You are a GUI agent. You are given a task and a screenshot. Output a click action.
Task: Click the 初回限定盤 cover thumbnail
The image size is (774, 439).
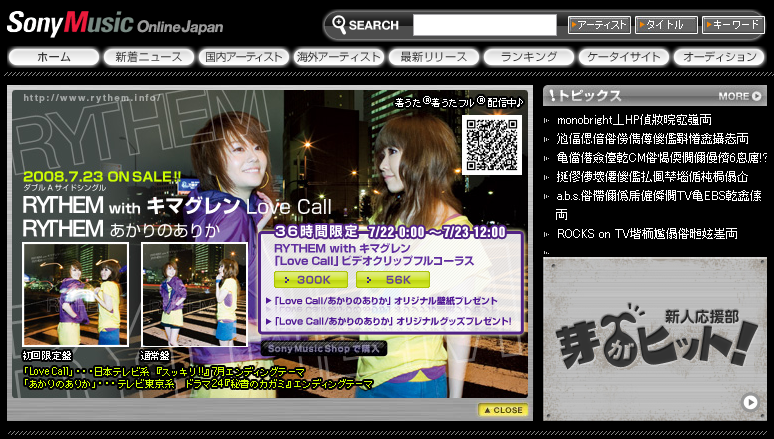point(76,295)
